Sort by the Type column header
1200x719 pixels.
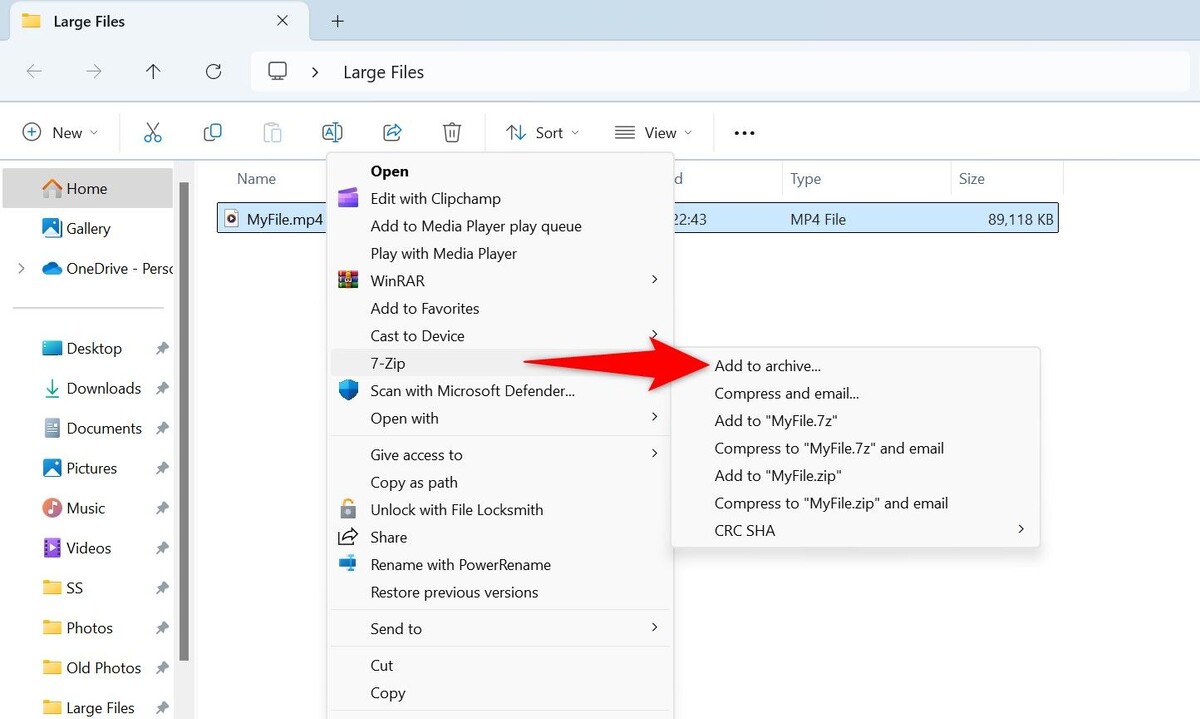pos(805,179)
